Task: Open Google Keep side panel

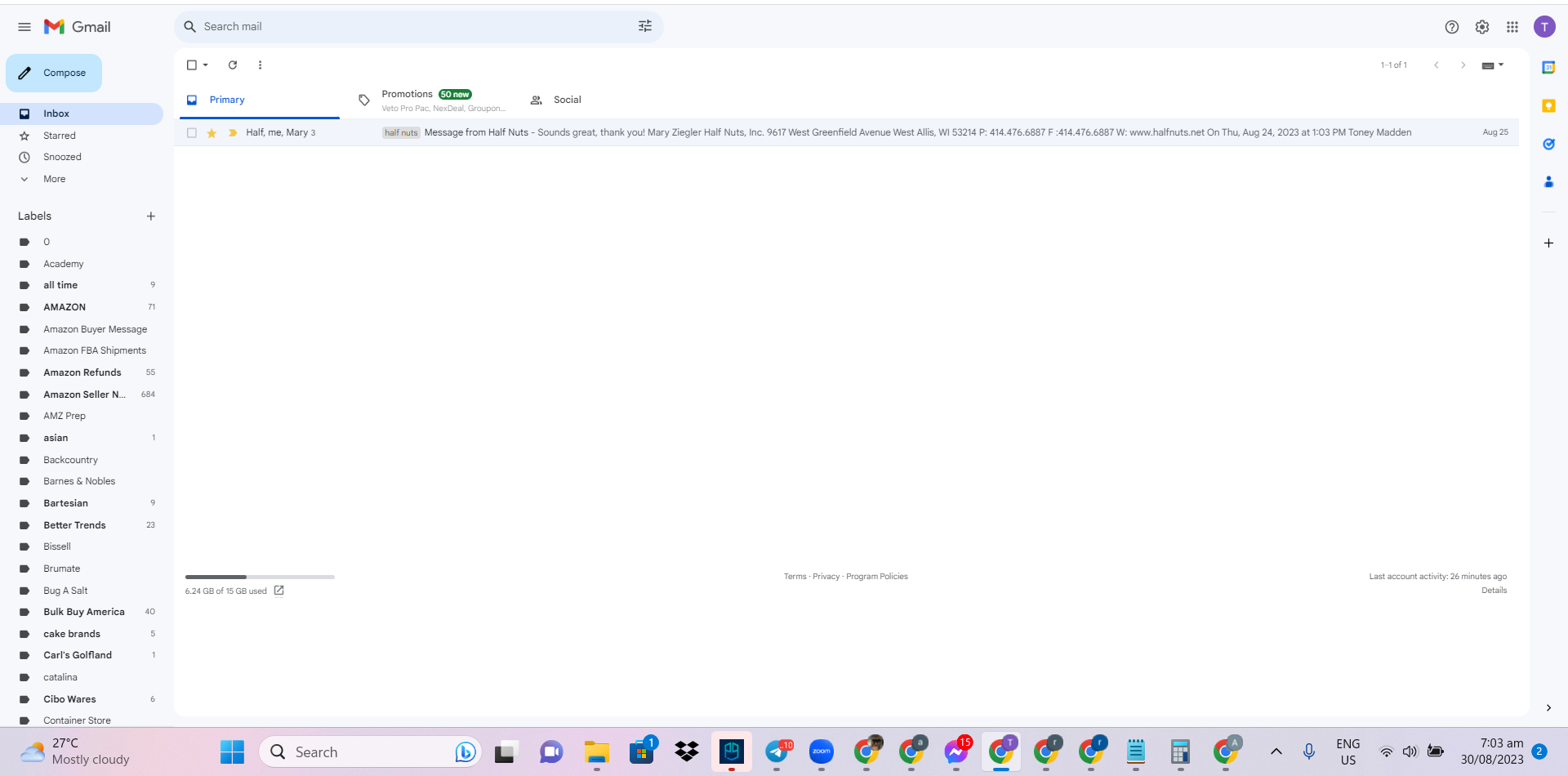Action: pos(1548,106)
